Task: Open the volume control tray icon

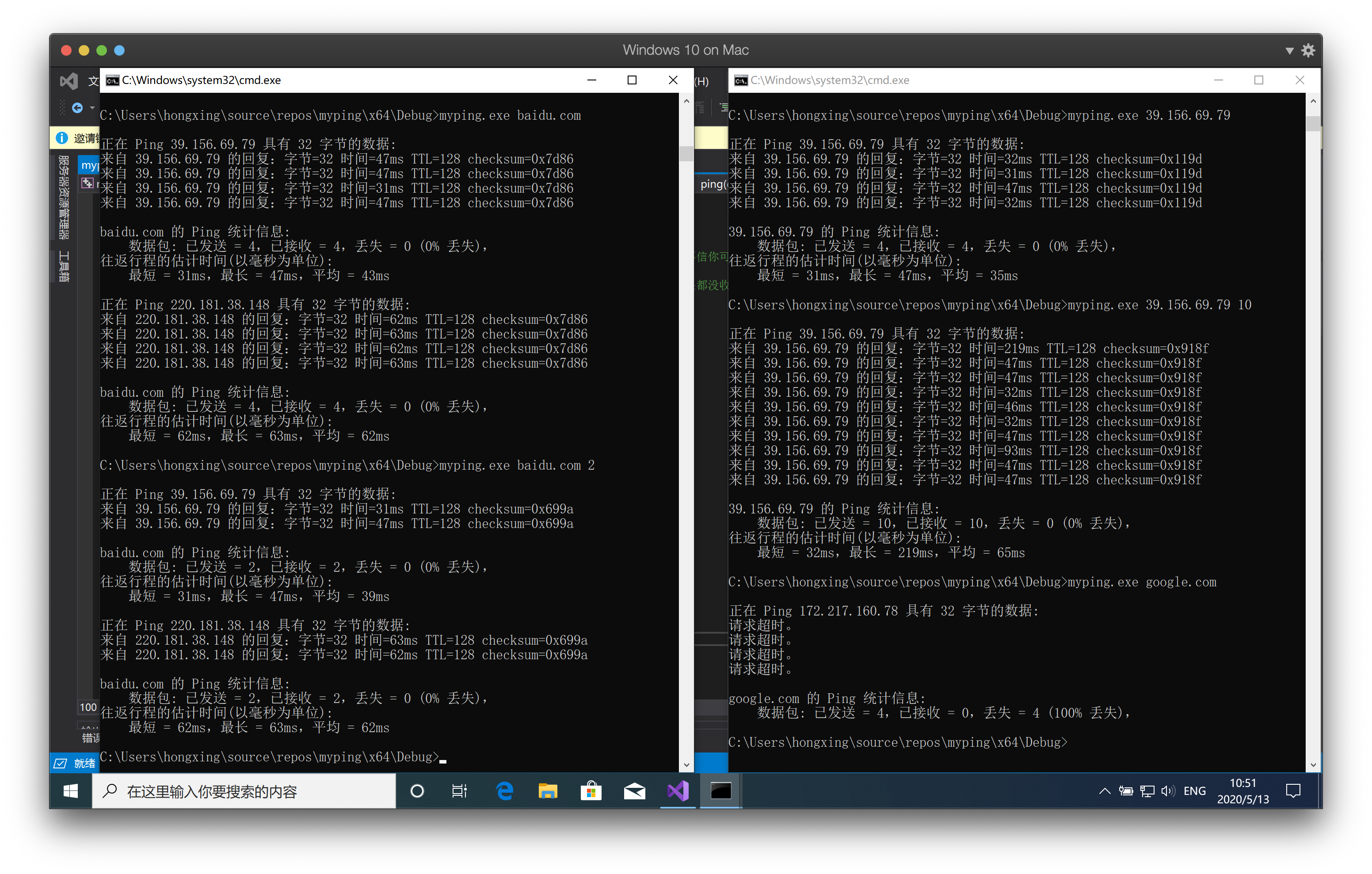Action: pos(1168,791)
